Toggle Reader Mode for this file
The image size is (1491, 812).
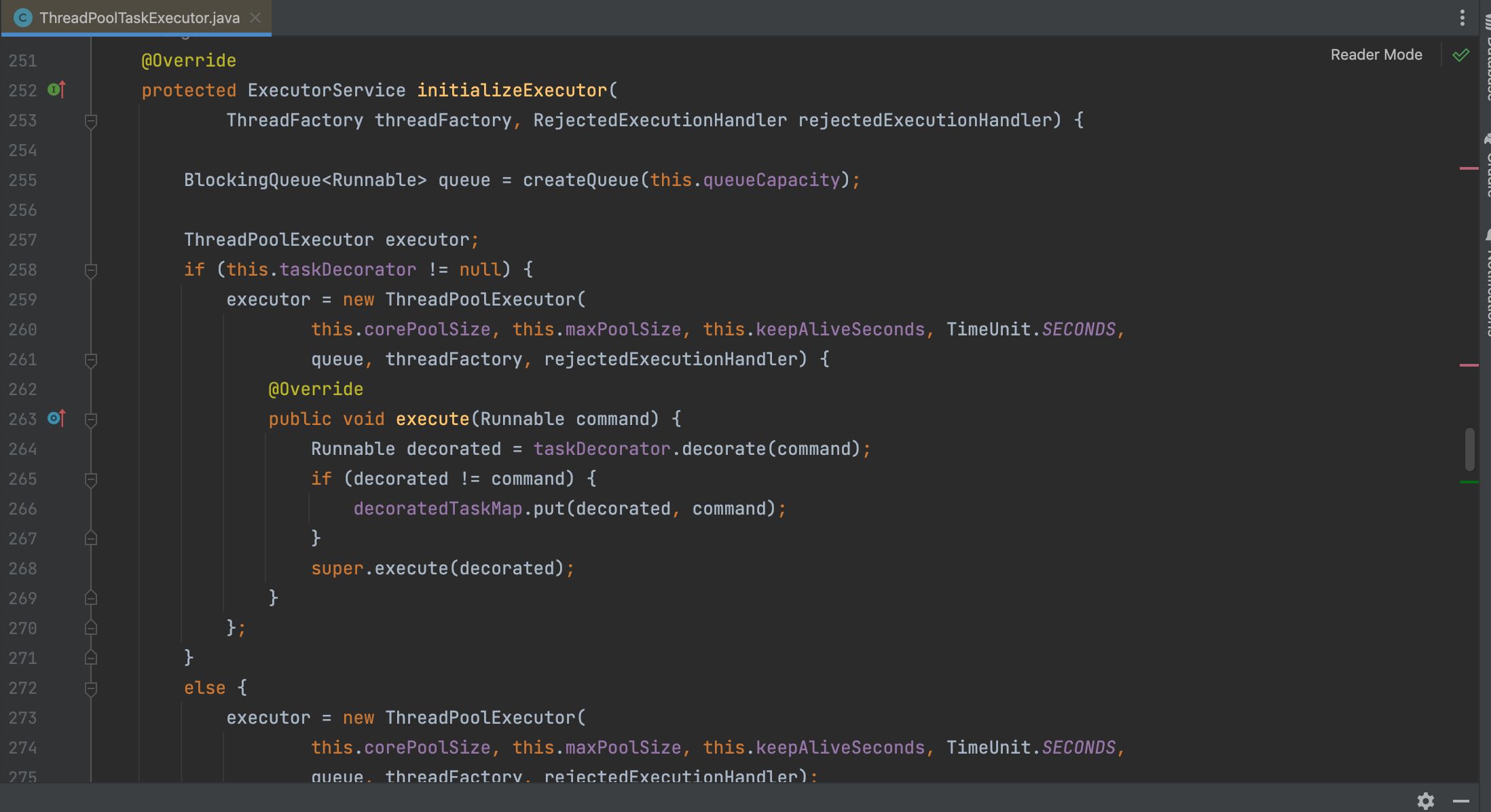click(x=1376, y=55)
